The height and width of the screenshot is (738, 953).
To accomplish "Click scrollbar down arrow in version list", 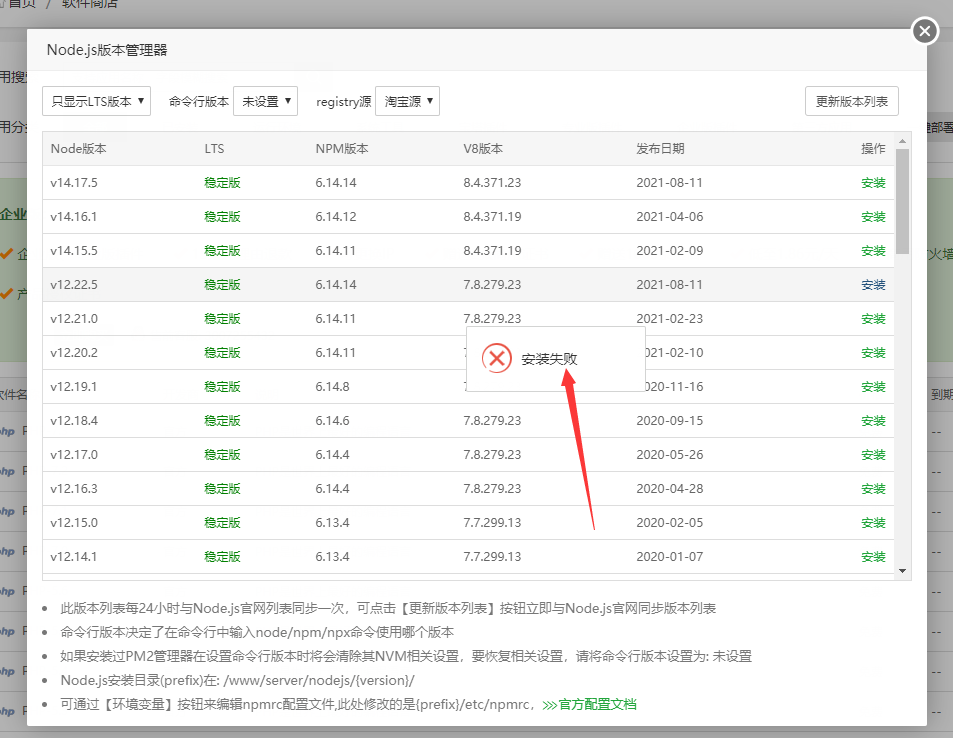I will pos(902,571).
